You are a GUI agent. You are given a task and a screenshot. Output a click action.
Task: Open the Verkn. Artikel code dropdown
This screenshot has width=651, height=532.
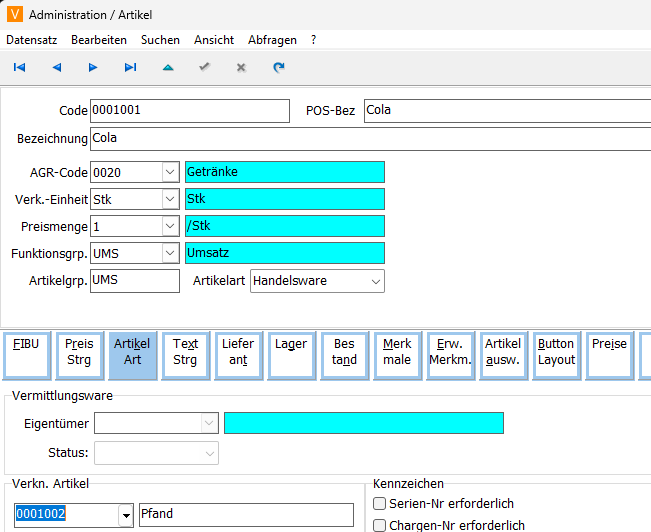pos(126,515)
